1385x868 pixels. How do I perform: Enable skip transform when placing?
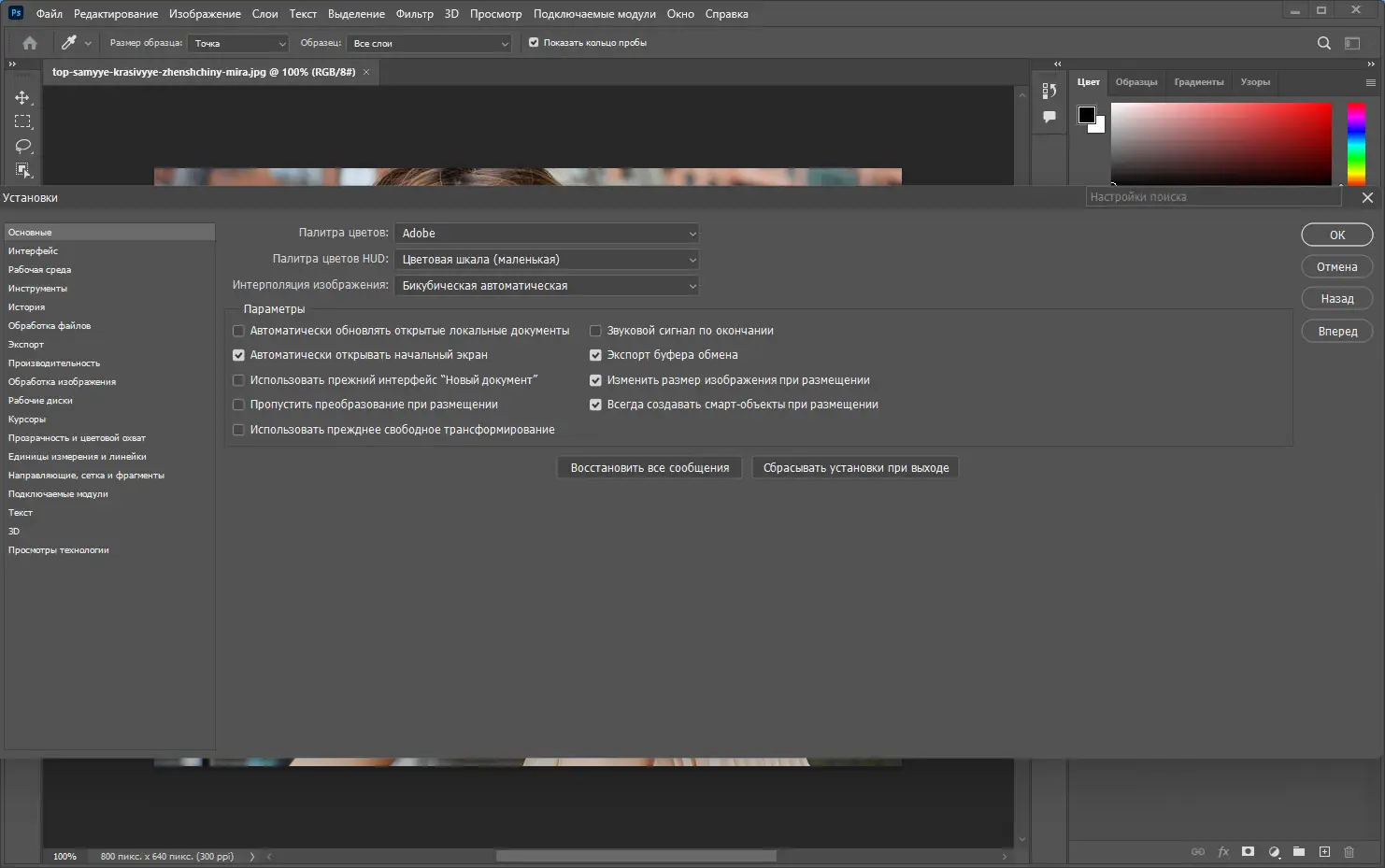tap(238, 405)
